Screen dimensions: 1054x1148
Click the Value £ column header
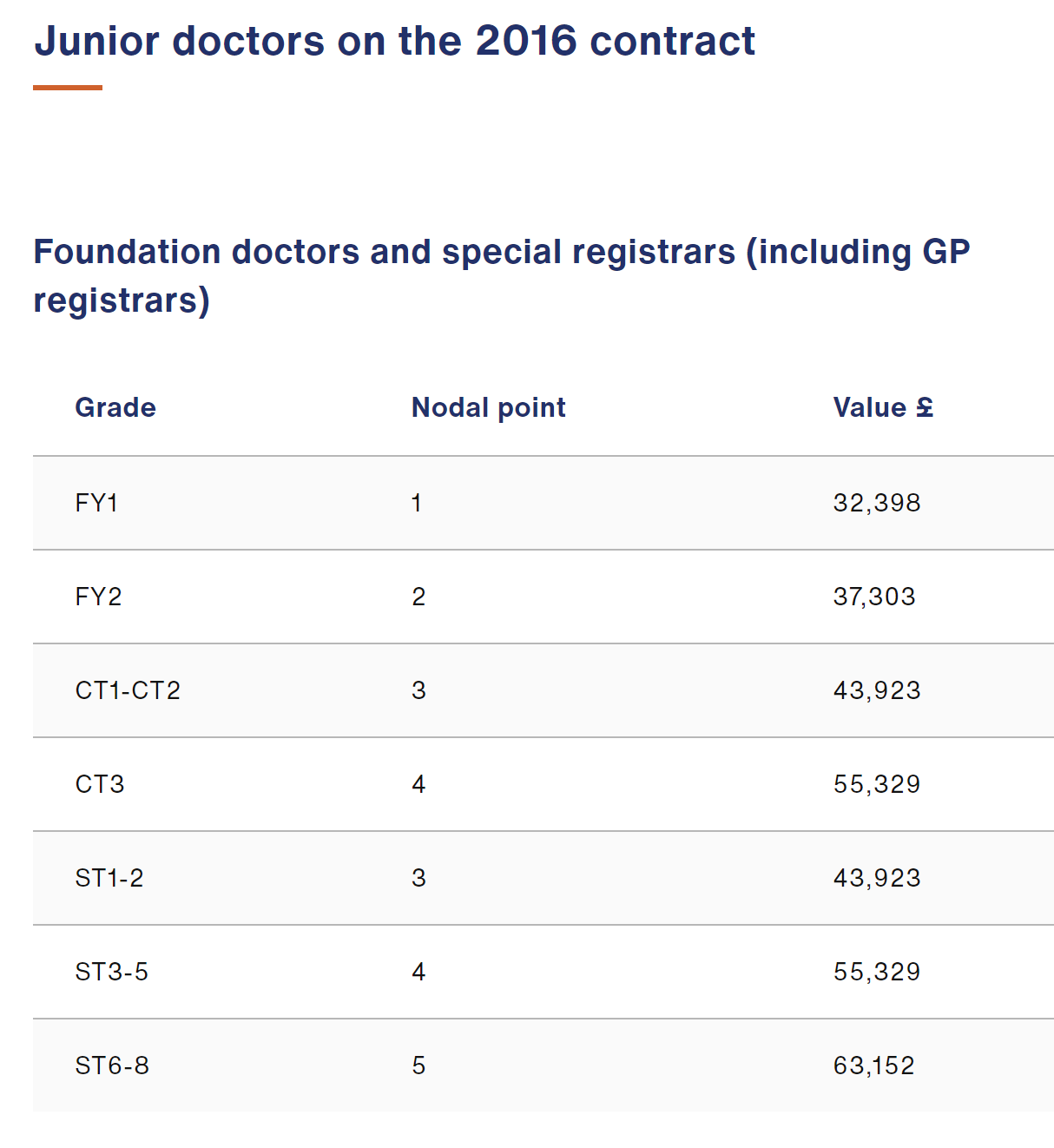point(883,407)
